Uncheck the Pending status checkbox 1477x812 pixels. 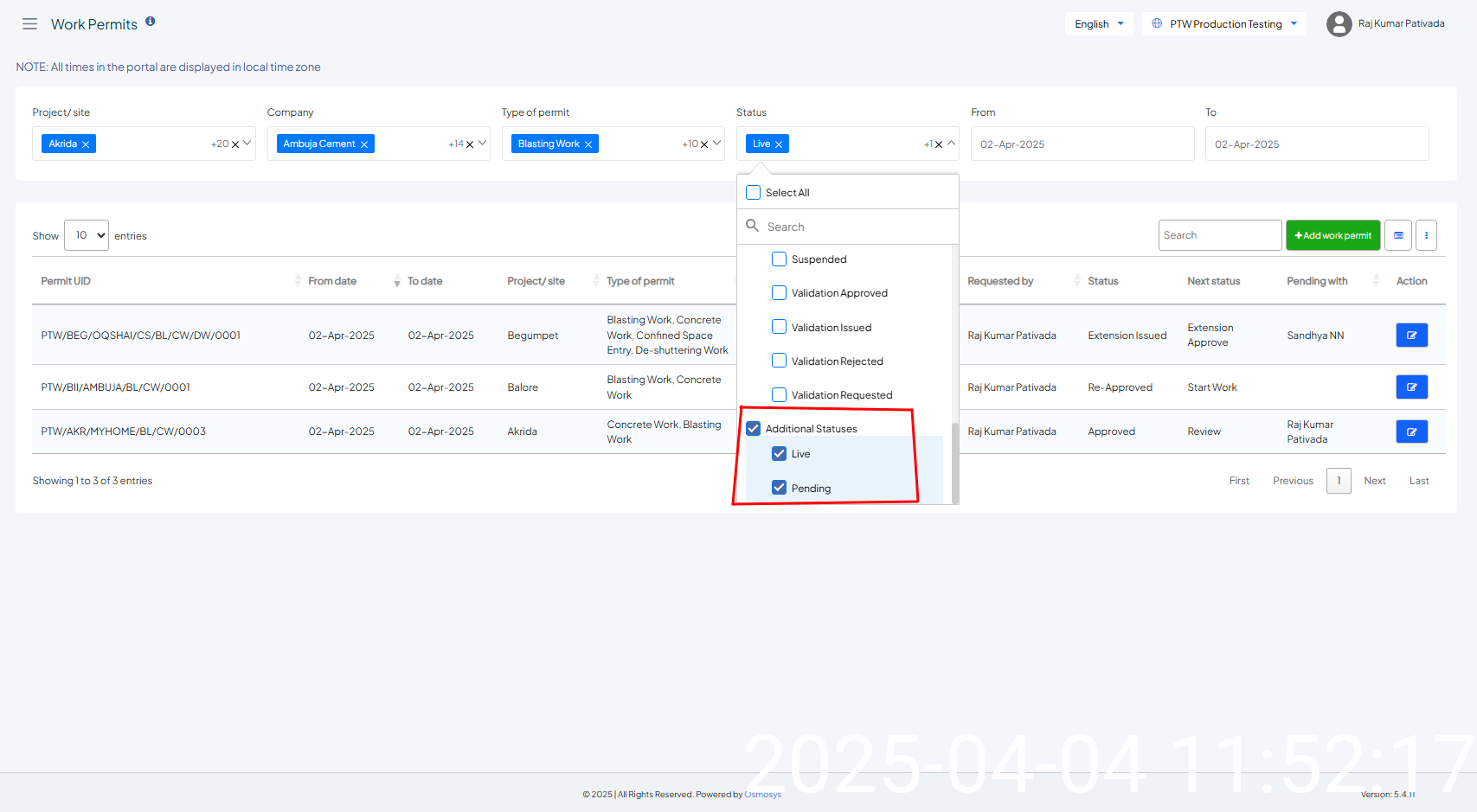pos(779,488)
